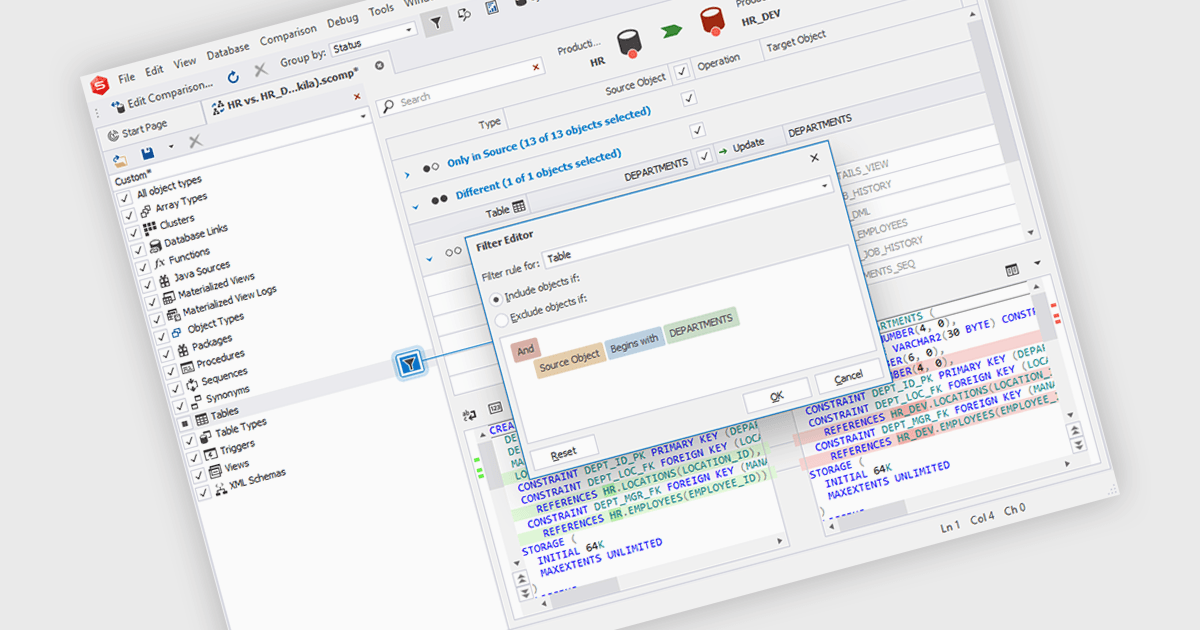
Task: Click the HR_DEV target database icon
Action: click(x=712, y=22)
